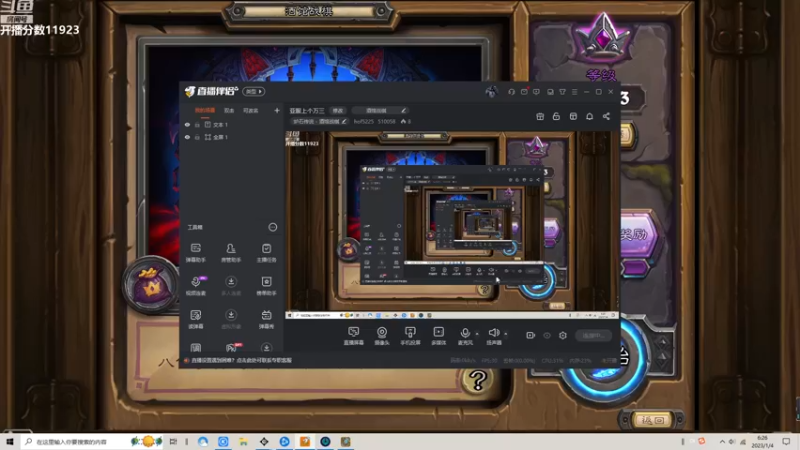Image resolution: width=800 pixels, height=450 pixels.
Task: Select 全屏 1 source row
Action: pyautogui.click(x=232, y=137)
